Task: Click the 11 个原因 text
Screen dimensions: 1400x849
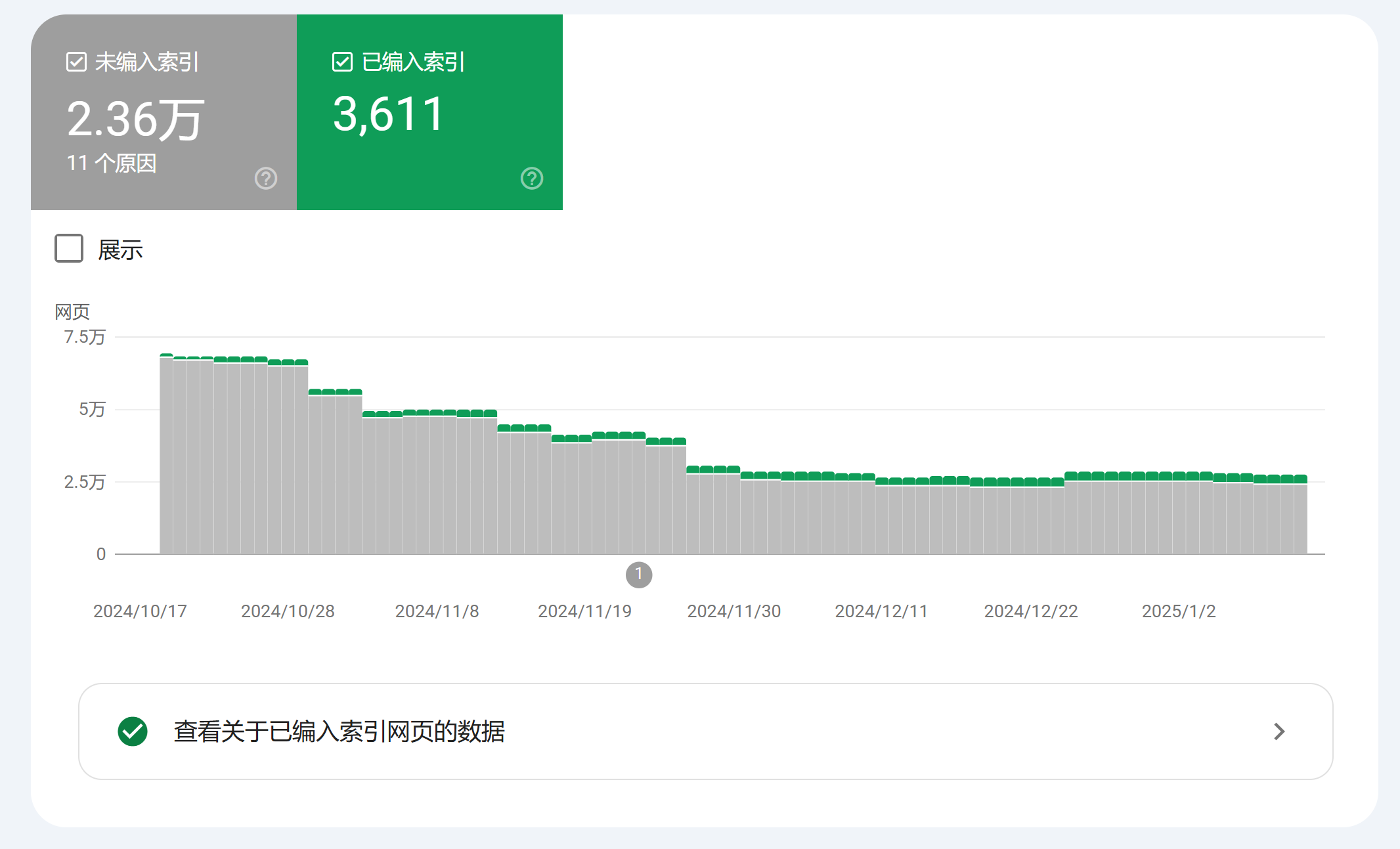Action: 112,163
